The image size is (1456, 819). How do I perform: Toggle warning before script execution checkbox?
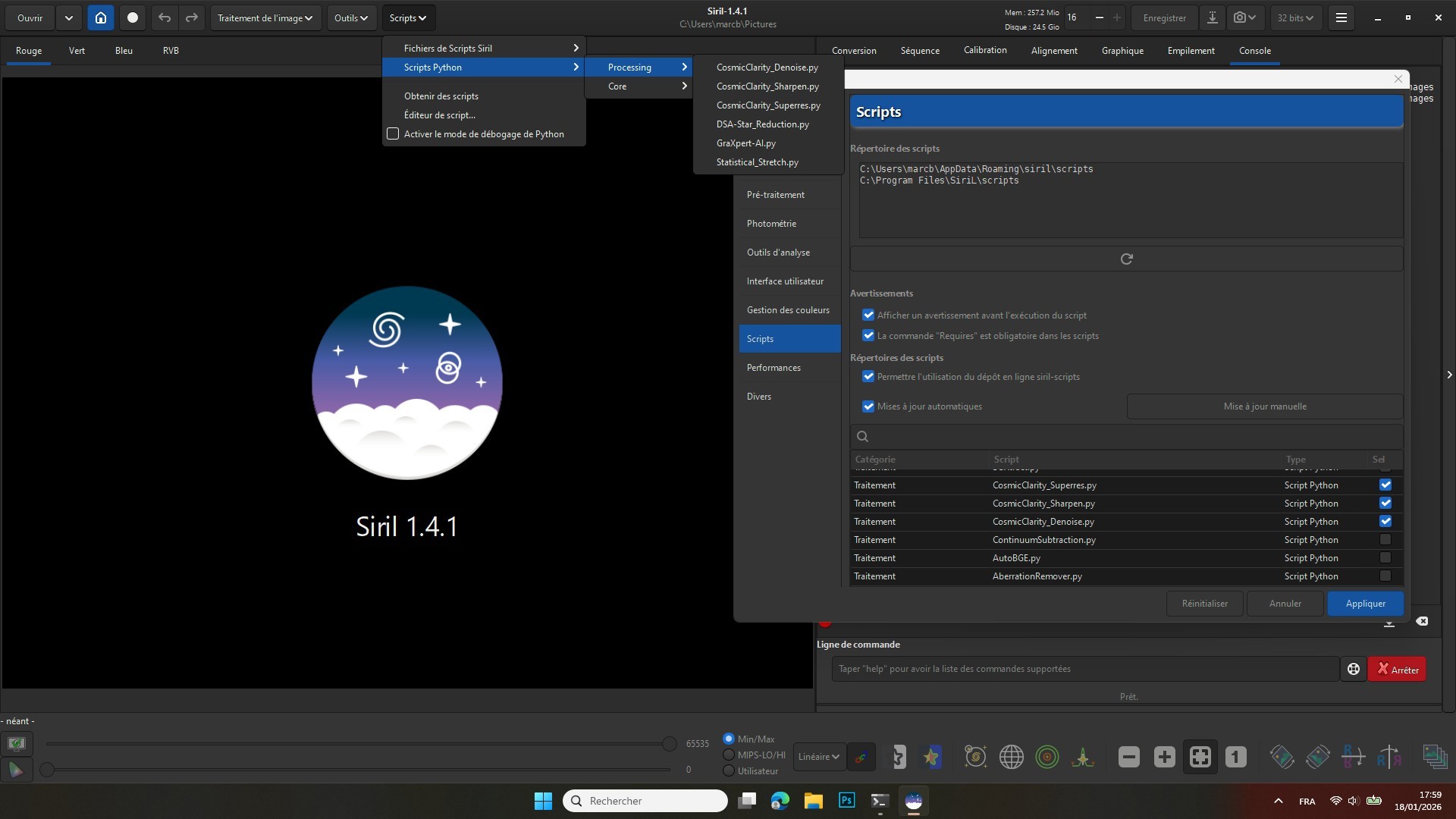pos(868,315)
